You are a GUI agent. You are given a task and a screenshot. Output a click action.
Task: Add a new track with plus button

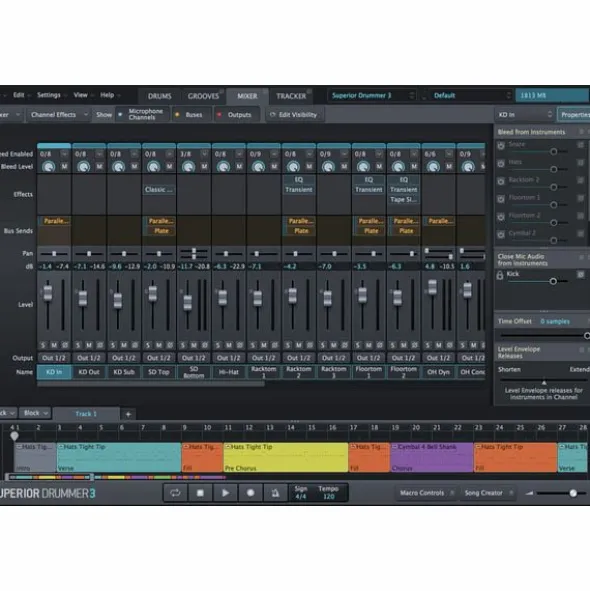[x=128, y=414]
